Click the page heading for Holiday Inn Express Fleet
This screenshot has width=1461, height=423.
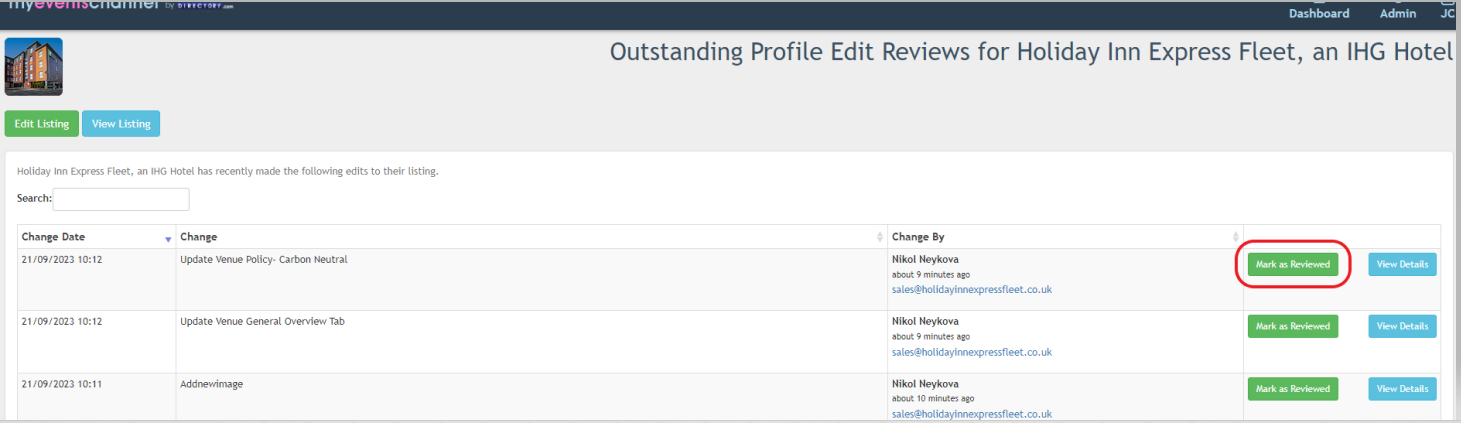click(x=1031, y=52)
